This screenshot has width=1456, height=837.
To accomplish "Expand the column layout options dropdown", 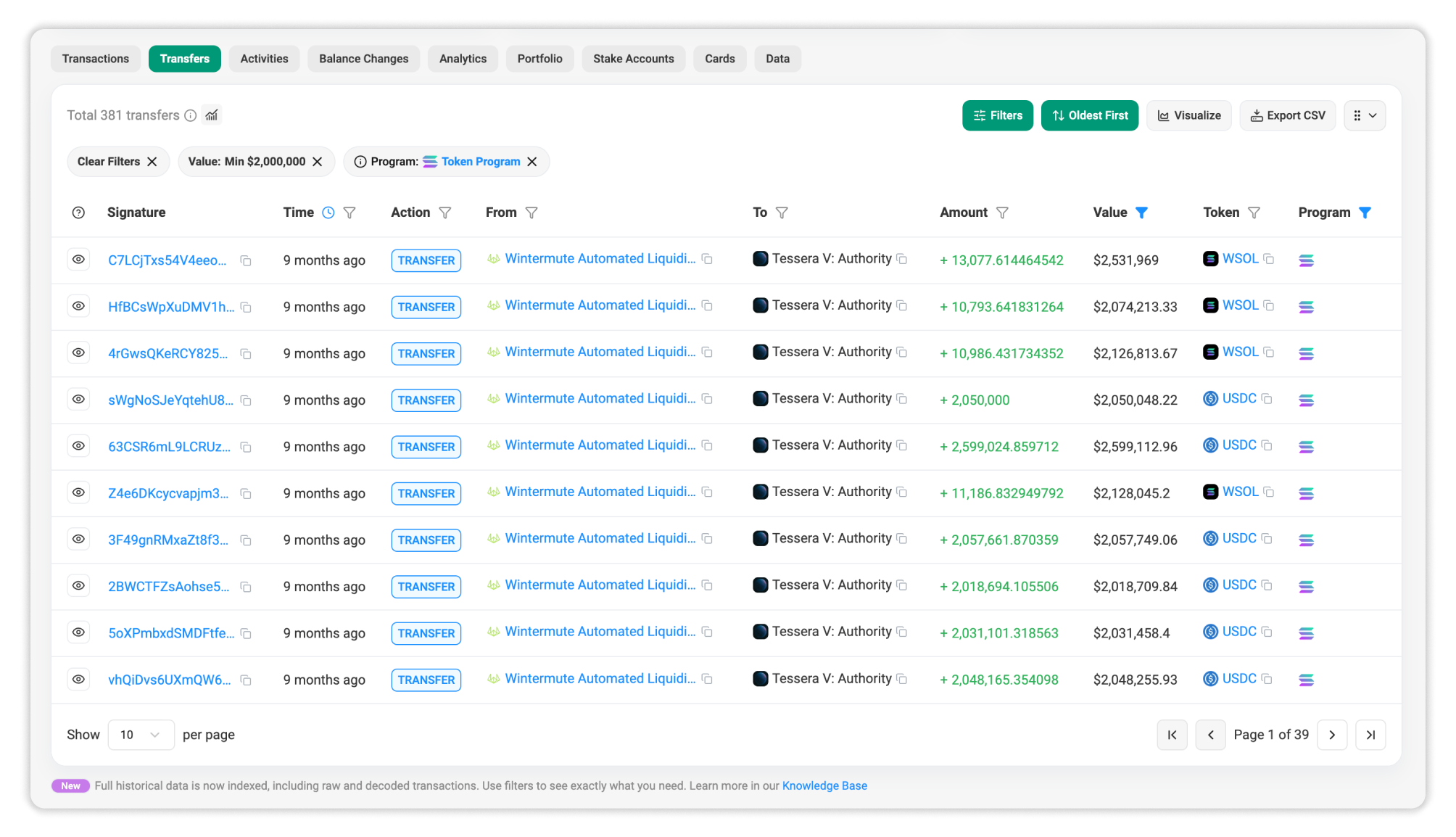I will coord(1365,115).
